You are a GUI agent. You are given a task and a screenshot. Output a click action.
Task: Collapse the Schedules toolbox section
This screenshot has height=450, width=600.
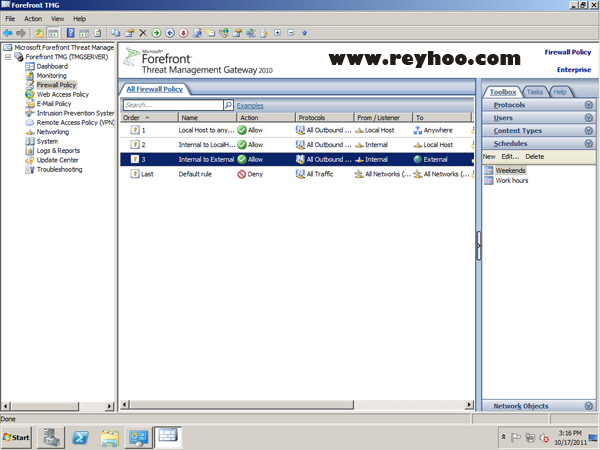(538, 144)
